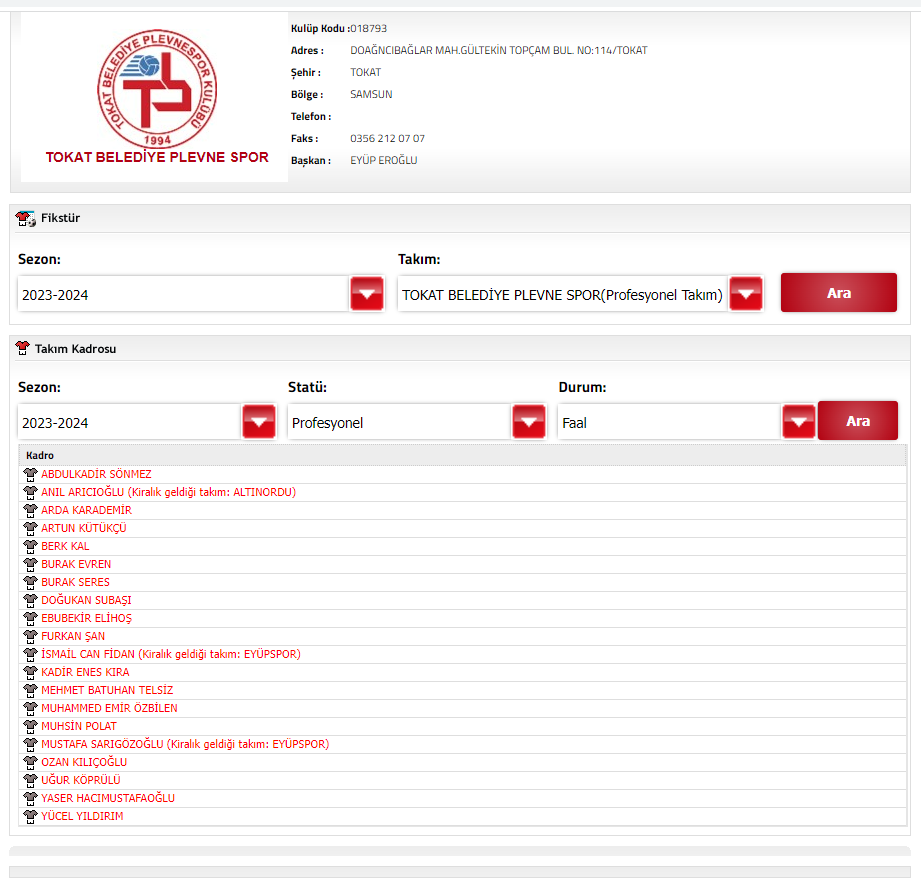Viewport: 921px width, 885px height.
Task: Open player ABDULKADİR SÖNMEZ
Action: (96, 474)
